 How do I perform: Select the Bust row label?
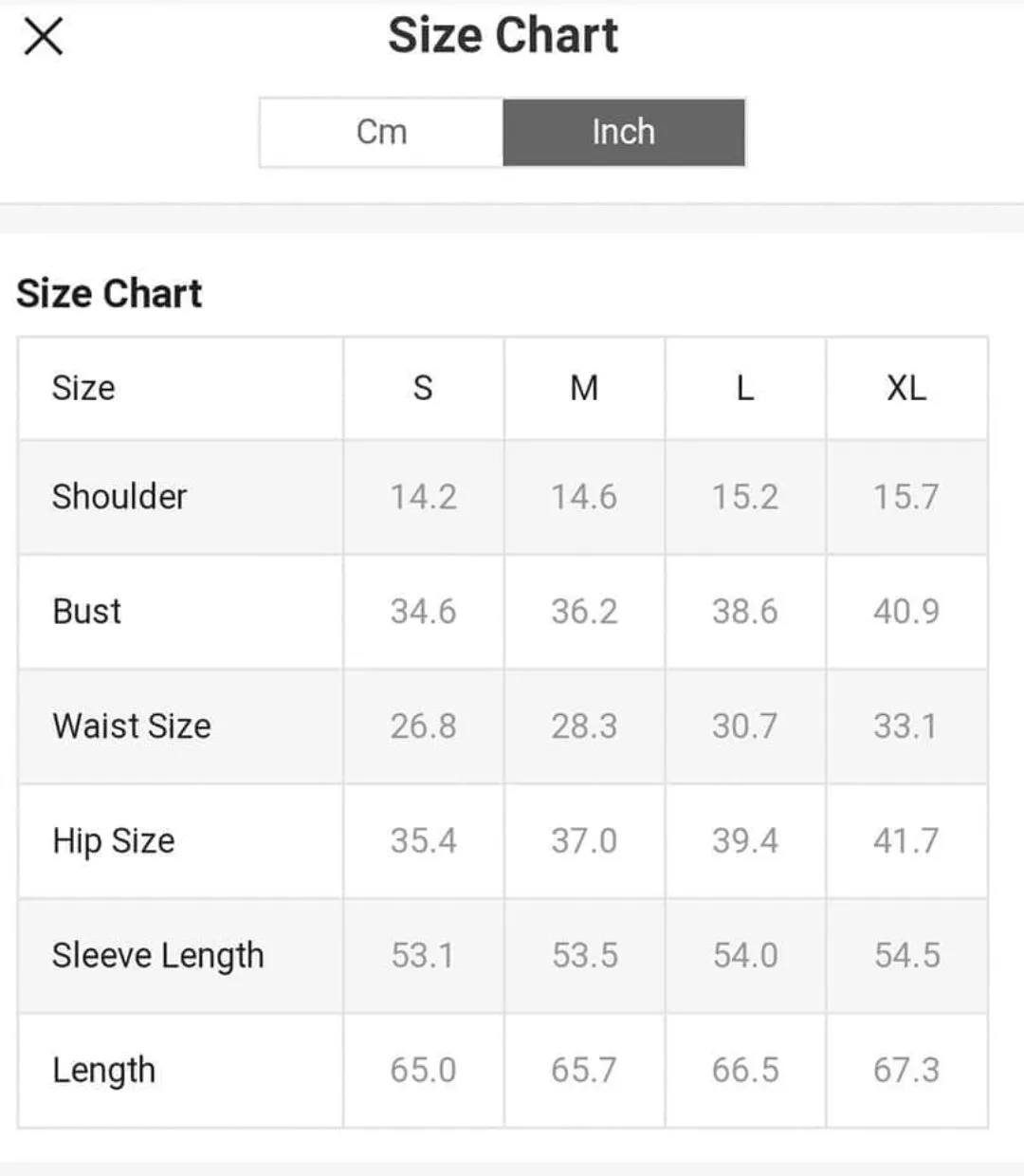(87, 612)
